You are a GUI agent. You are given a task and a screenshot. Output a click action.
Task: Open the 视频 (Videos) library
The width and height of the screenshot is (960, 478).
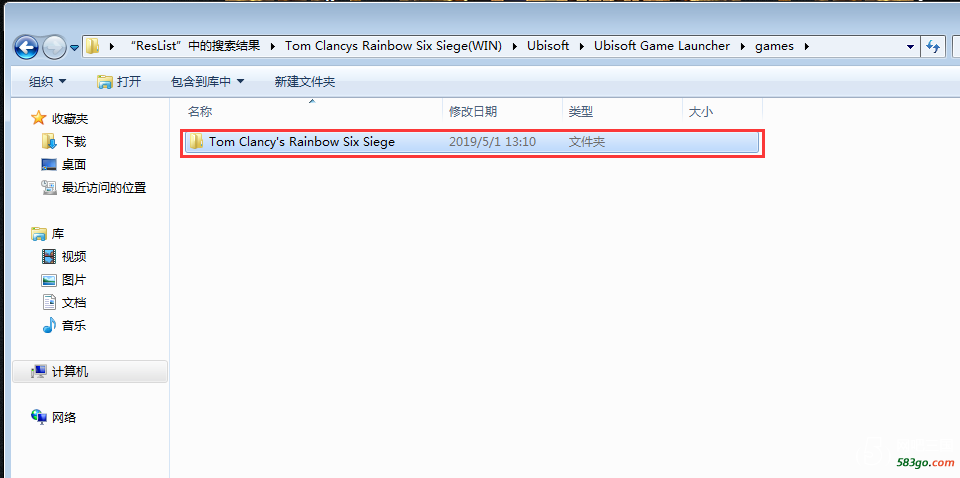click(x=73, y=256)
